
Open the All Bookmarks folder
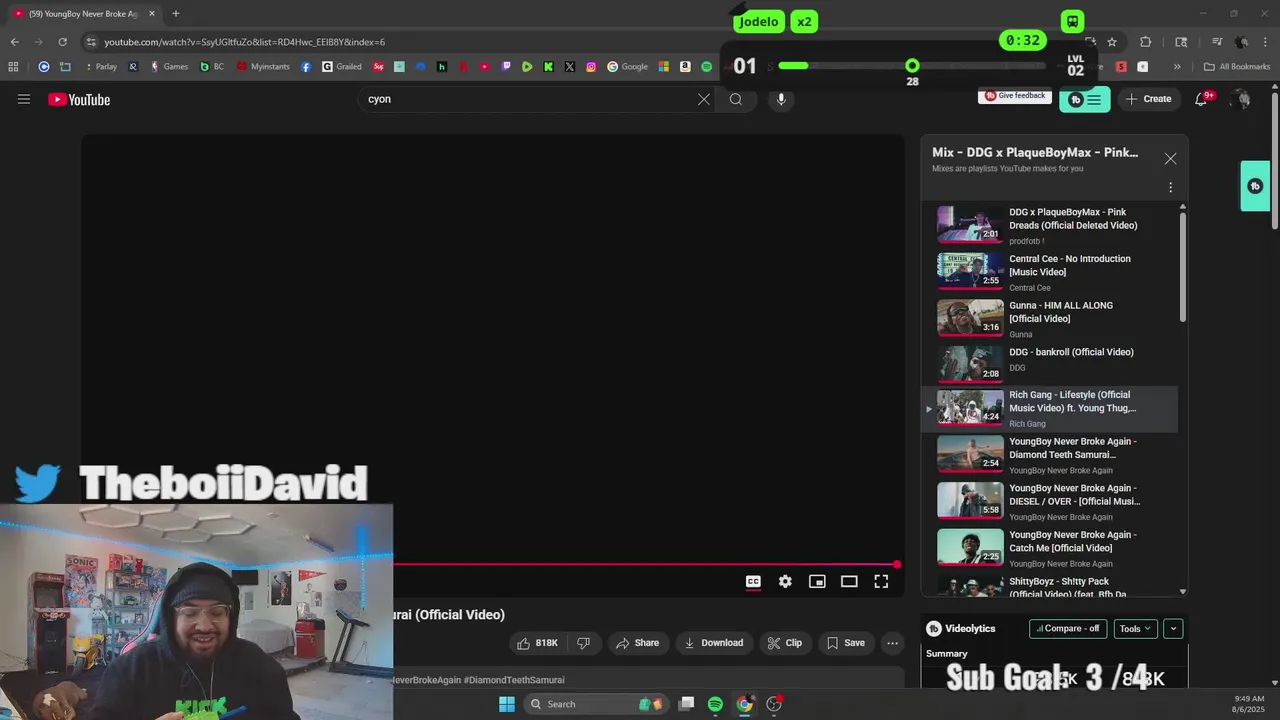(1237, 67)
